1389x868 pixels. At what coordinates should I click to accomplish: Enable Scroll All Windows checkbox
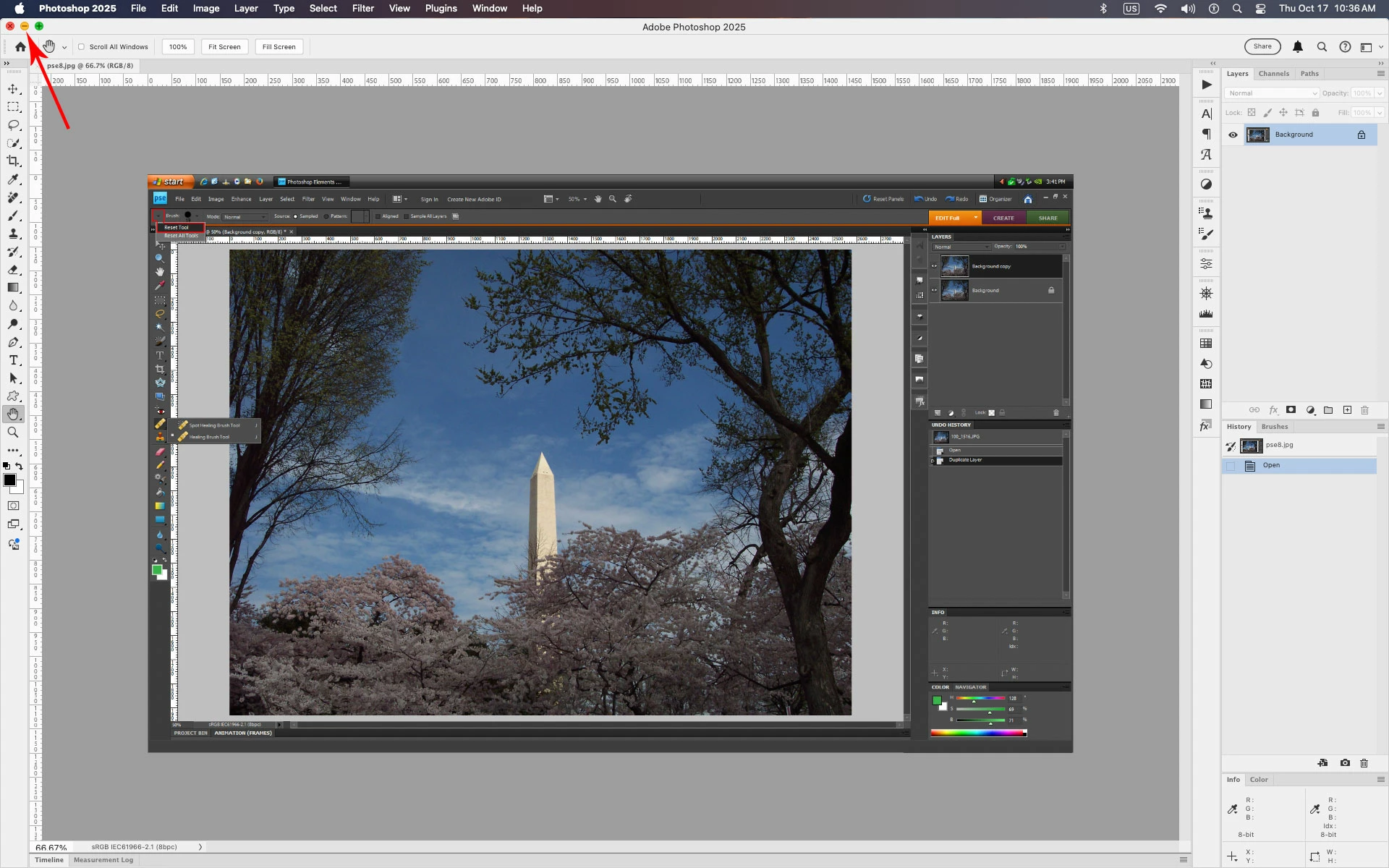click(82, 47)
